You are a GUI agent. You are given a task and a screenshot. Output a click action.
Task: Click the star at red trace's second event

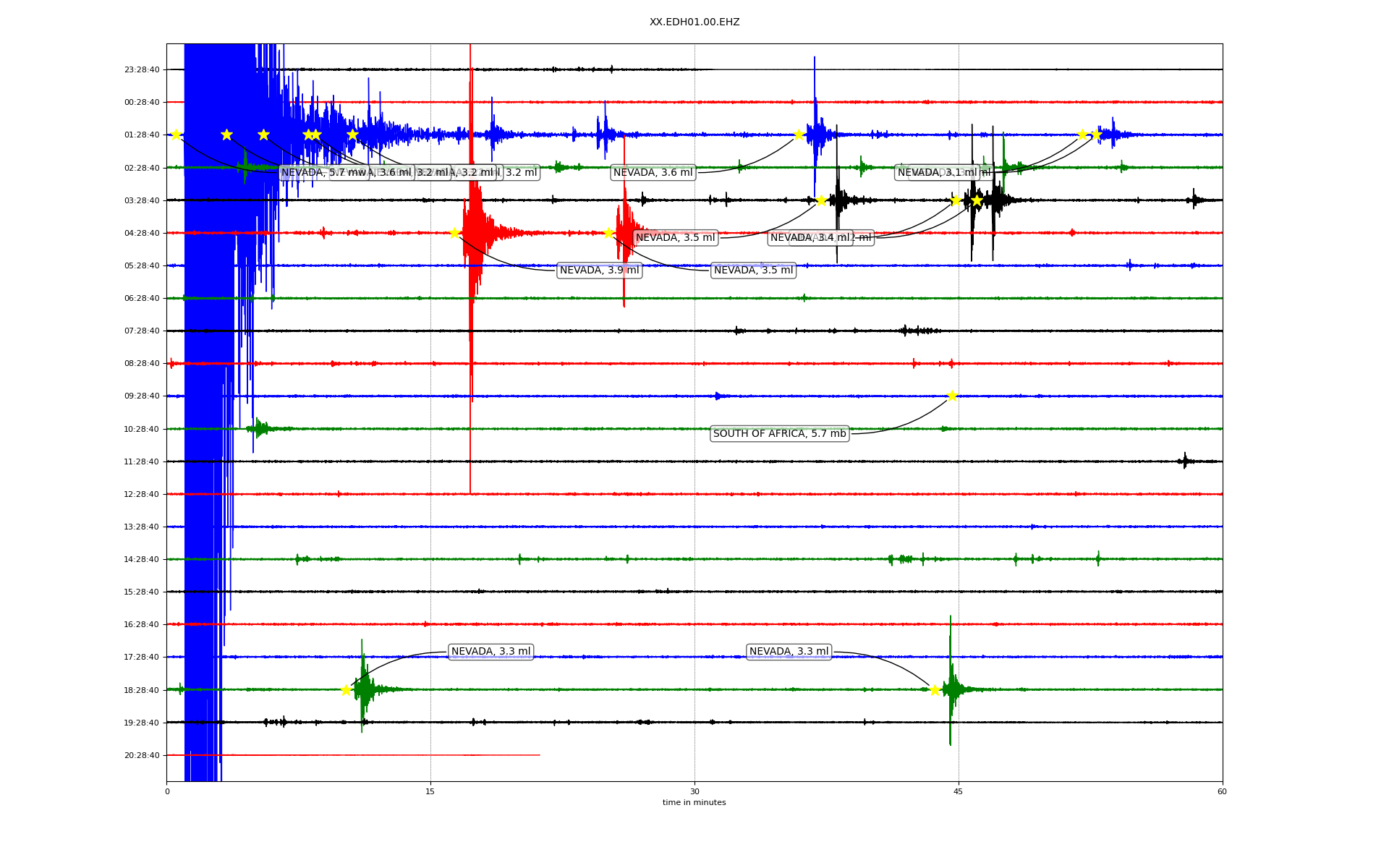click(608, 233)
